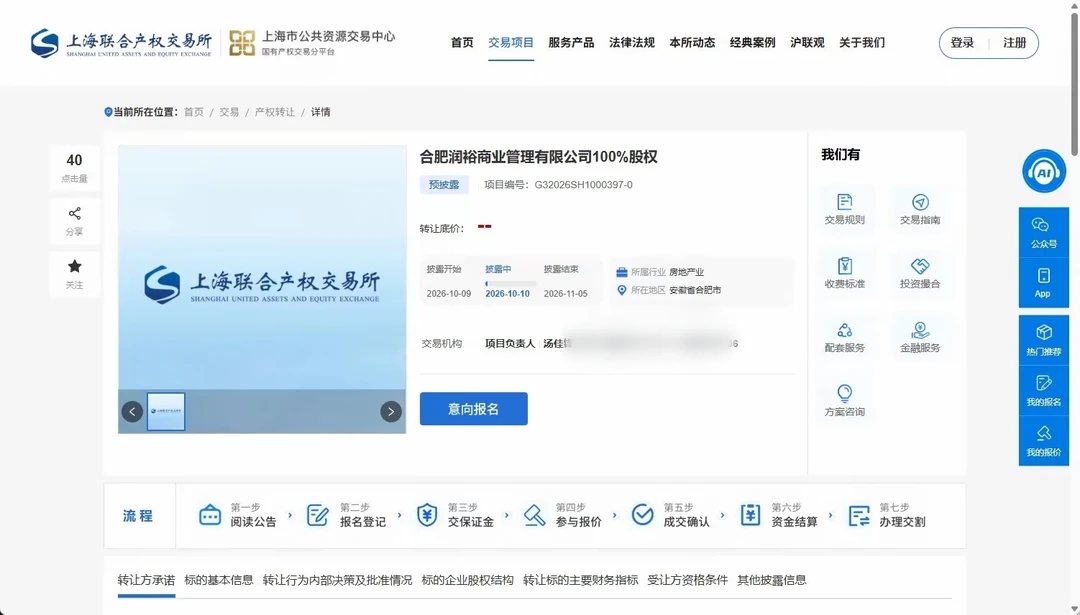Viewport: 1080px width, 615px height.
Task: Open 本所动态 menu
Action: (x=692, y=43)
